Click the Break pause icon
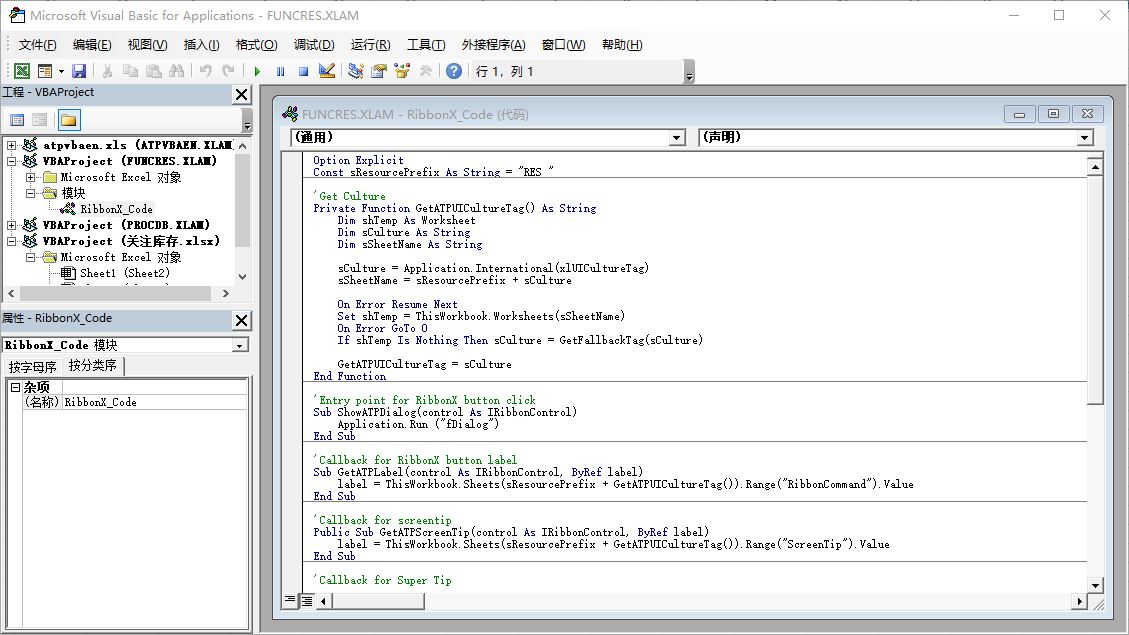Screen dimensions: 1129x635 280,71
